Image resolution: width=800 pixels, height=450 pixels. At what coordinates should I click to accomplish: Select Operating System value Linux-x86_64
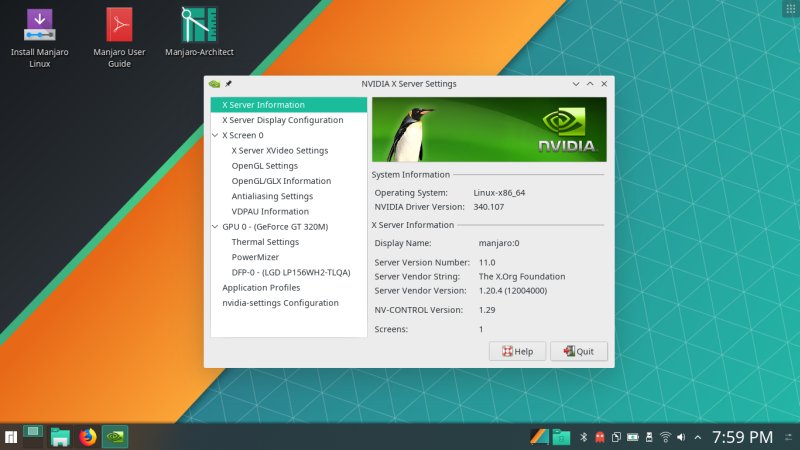(499, 193)
